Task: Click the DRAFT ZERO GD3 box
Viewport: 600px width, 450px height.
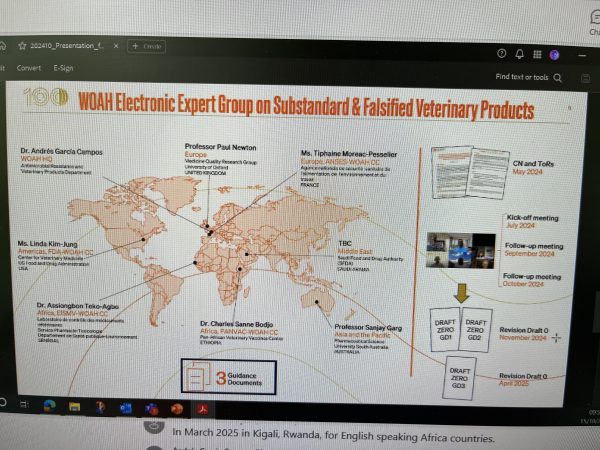Action: (x=459, y=378)
